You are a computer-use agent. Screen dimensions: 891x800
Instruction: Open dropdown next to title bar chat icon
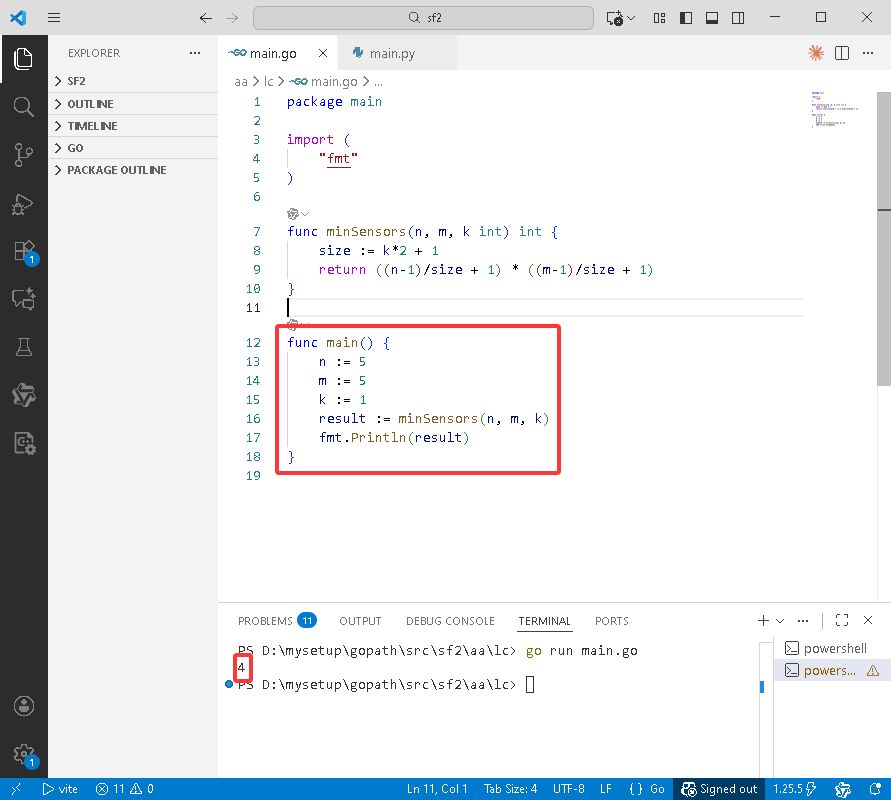point(631,18)
